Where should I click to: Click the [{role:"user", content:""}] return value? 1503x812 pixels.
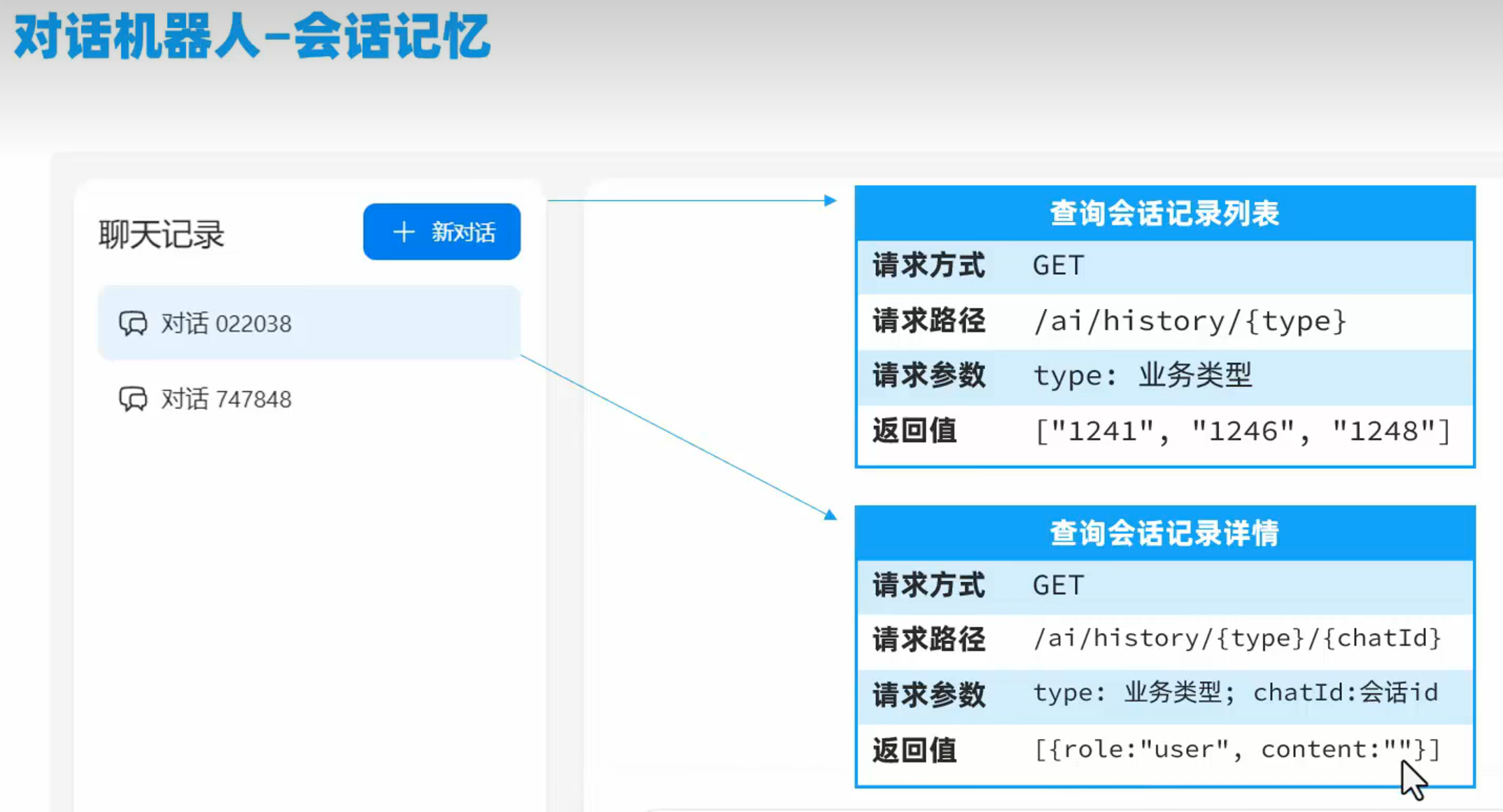click(1237, 749)
